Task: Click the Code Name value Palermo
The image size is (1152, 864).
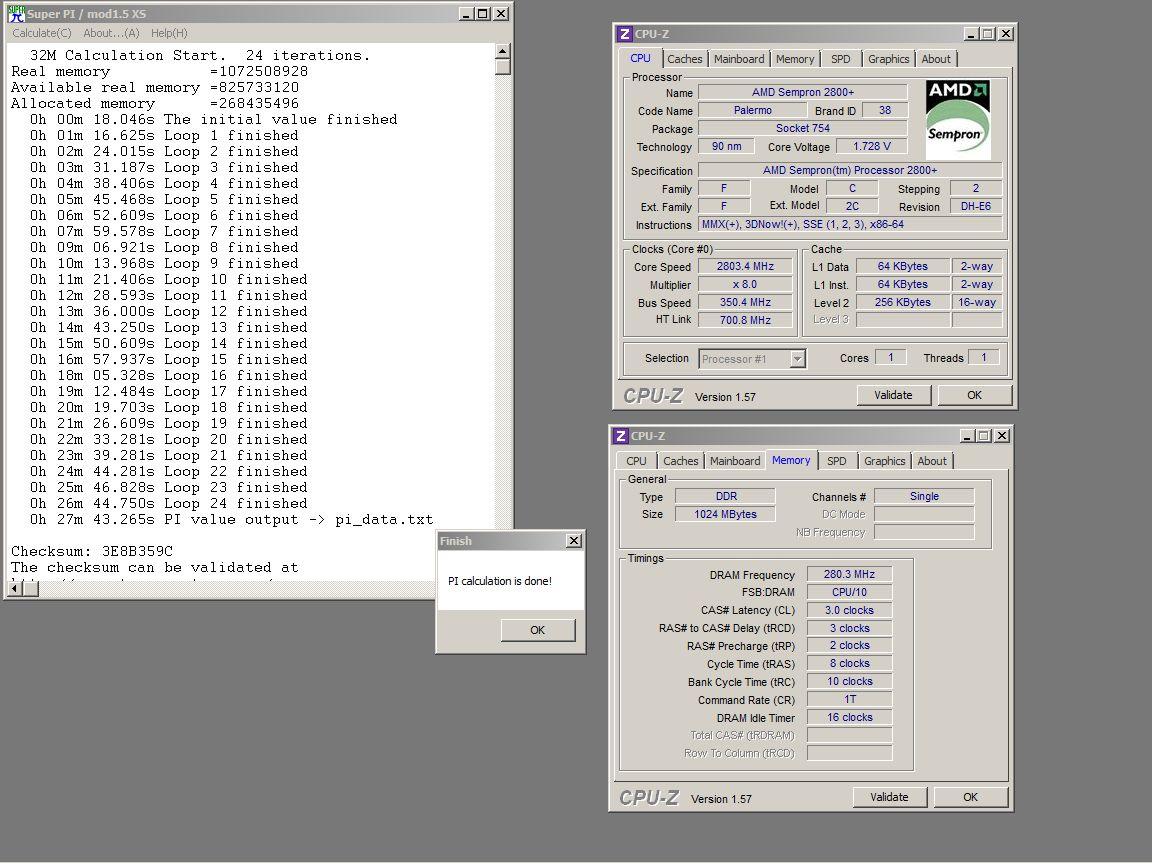Action: point(752,110)
